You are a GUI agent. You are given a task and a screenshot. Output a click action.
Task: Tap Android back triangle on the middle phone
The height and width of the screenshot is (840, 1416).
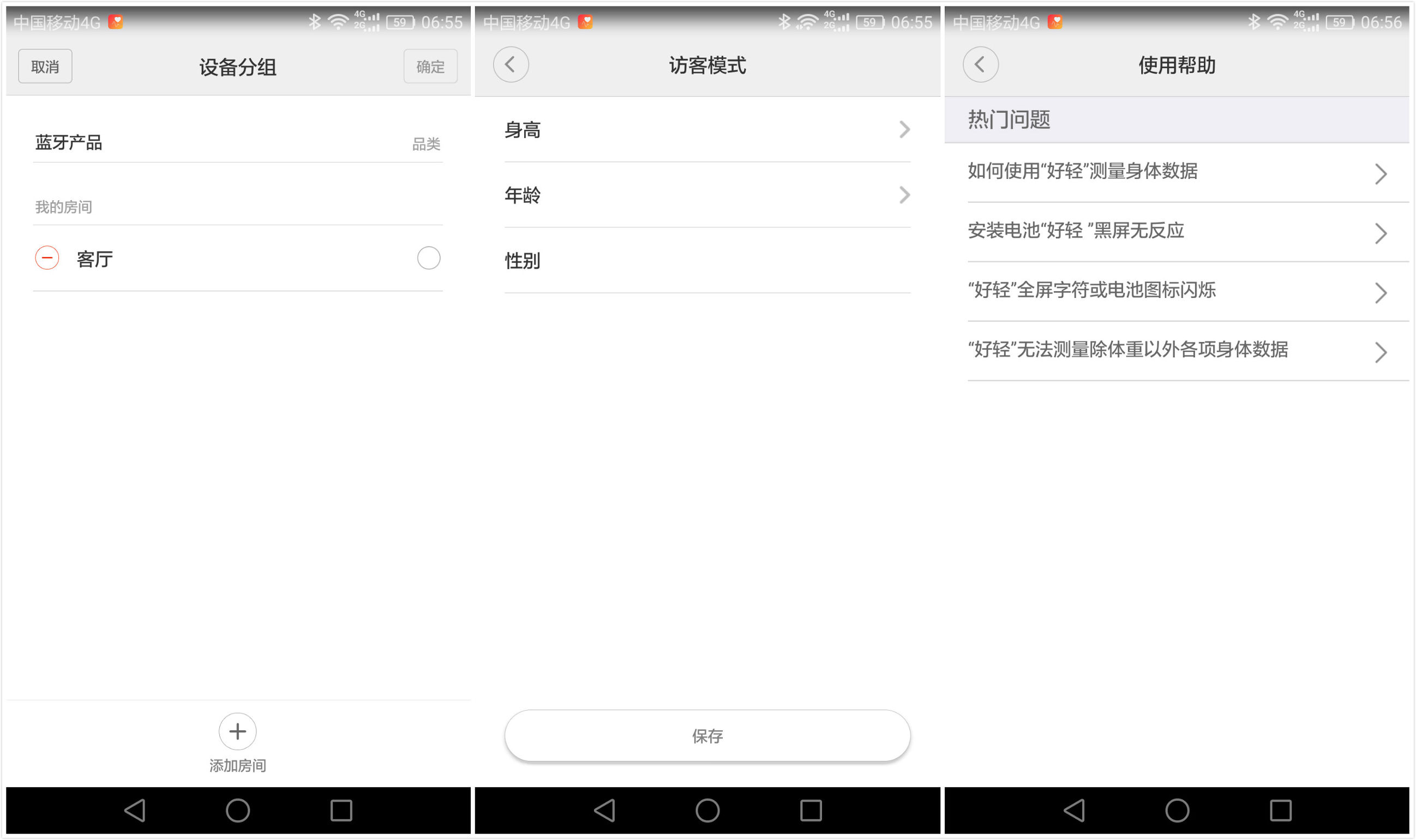click(x=604, y=810)
